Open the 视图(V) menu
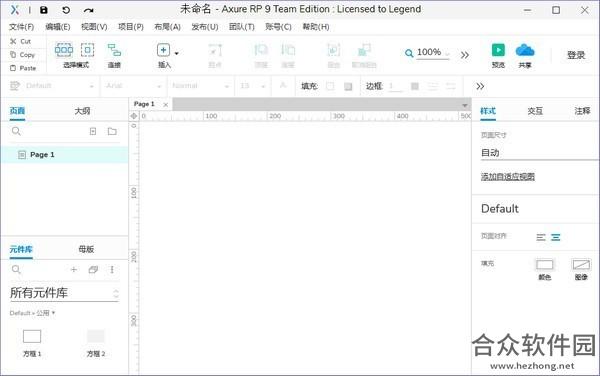This screenshot has height=376, width=600. [x=94, y=27]
